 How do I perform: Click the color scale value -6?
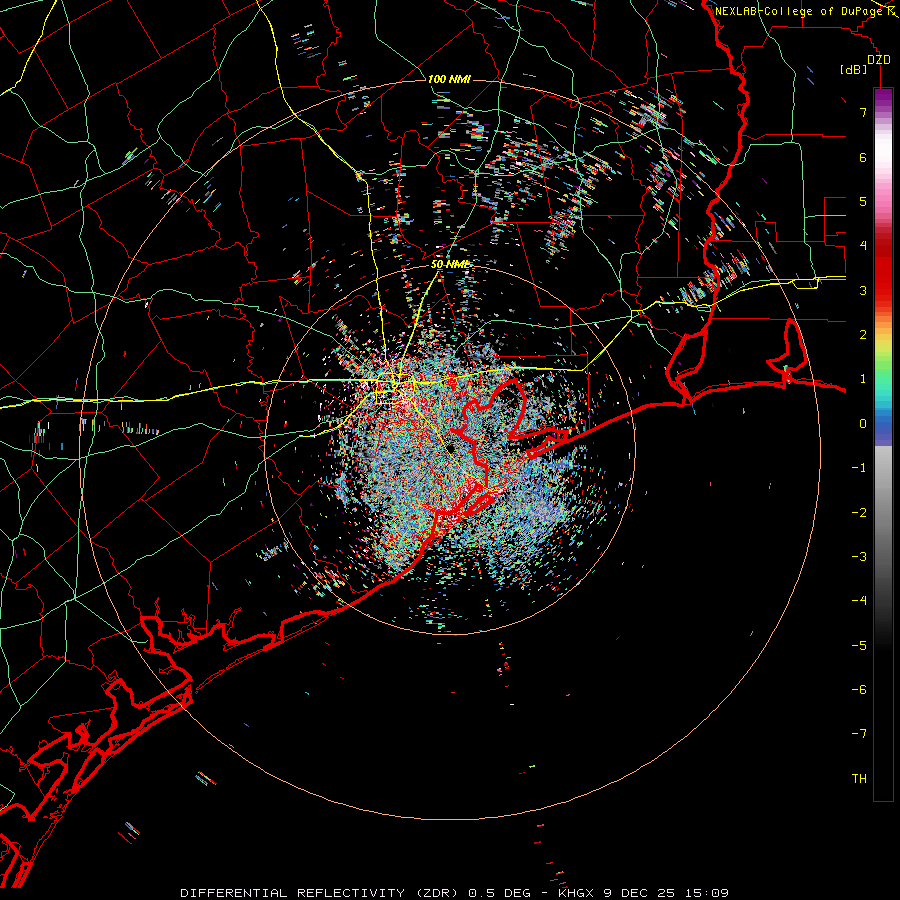click(x=859, y=690)
